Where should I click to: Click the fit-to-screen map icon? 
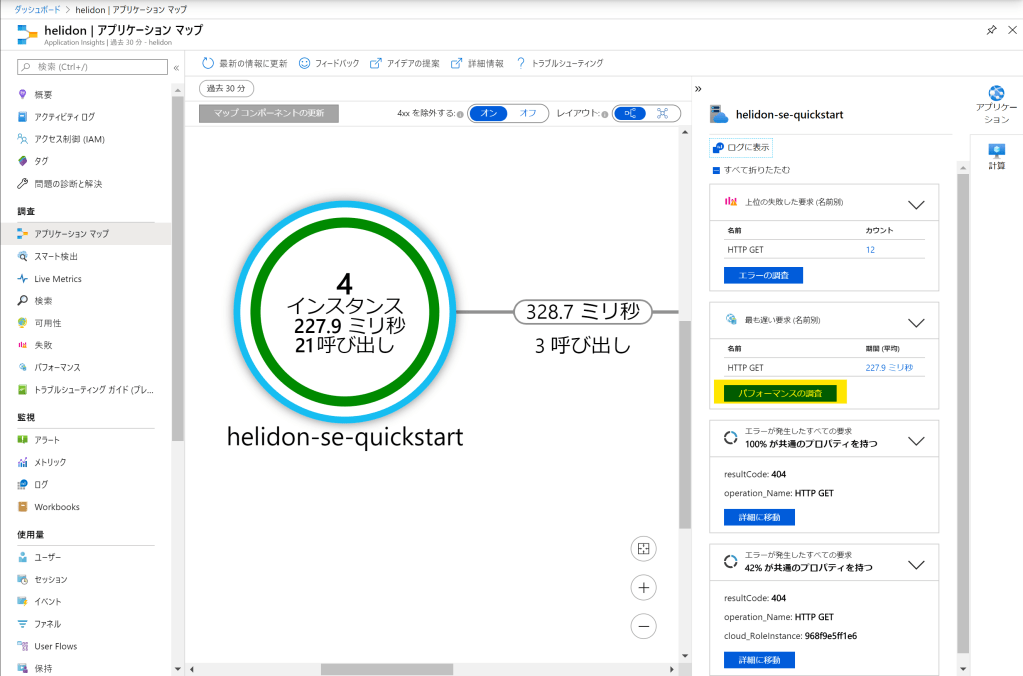coord(644,548)
